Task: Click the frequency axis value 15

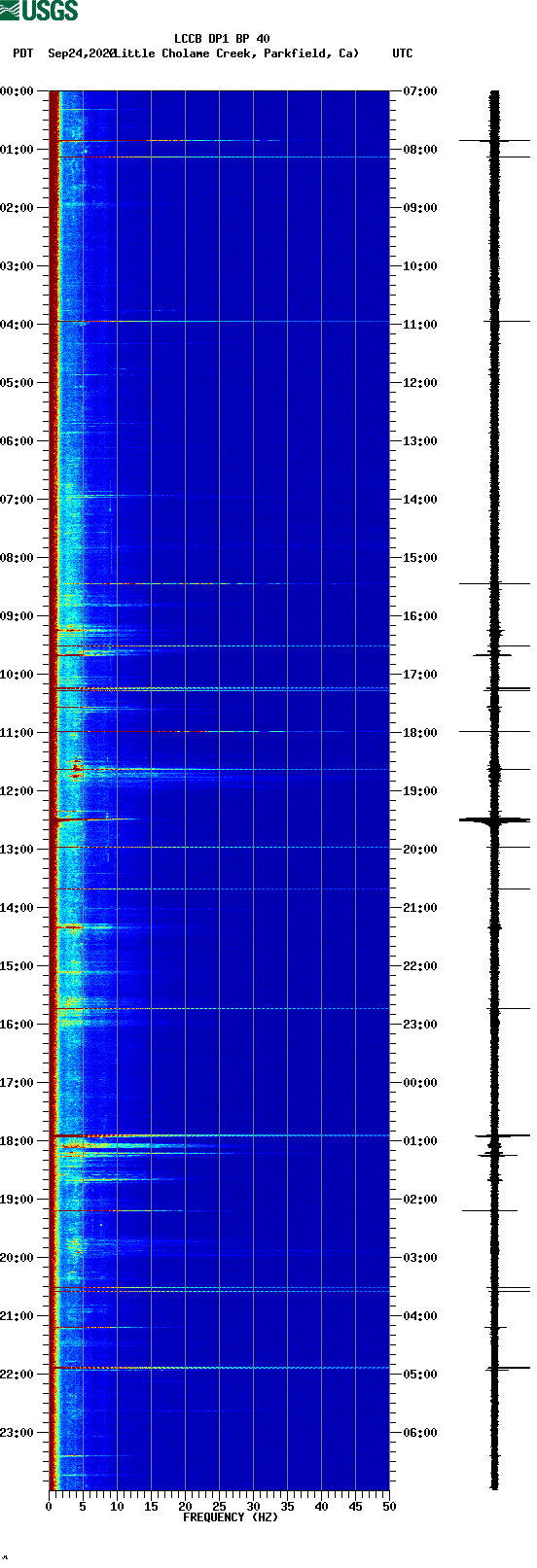Action: point(151,1507)
